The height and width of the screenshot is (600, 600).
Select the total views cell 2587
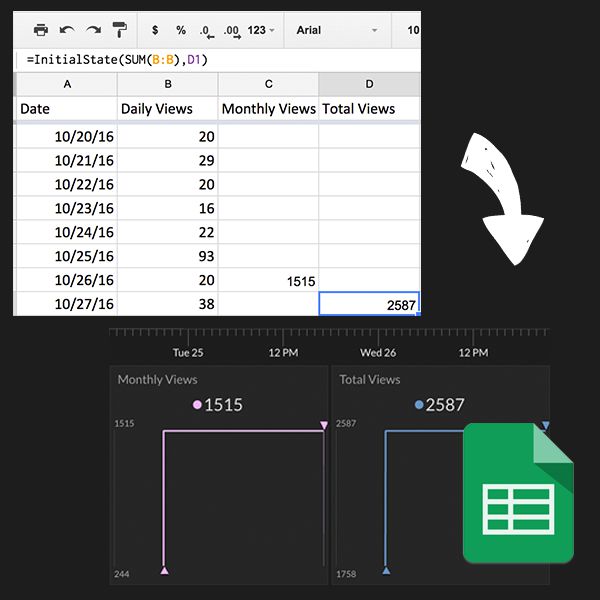369,304
